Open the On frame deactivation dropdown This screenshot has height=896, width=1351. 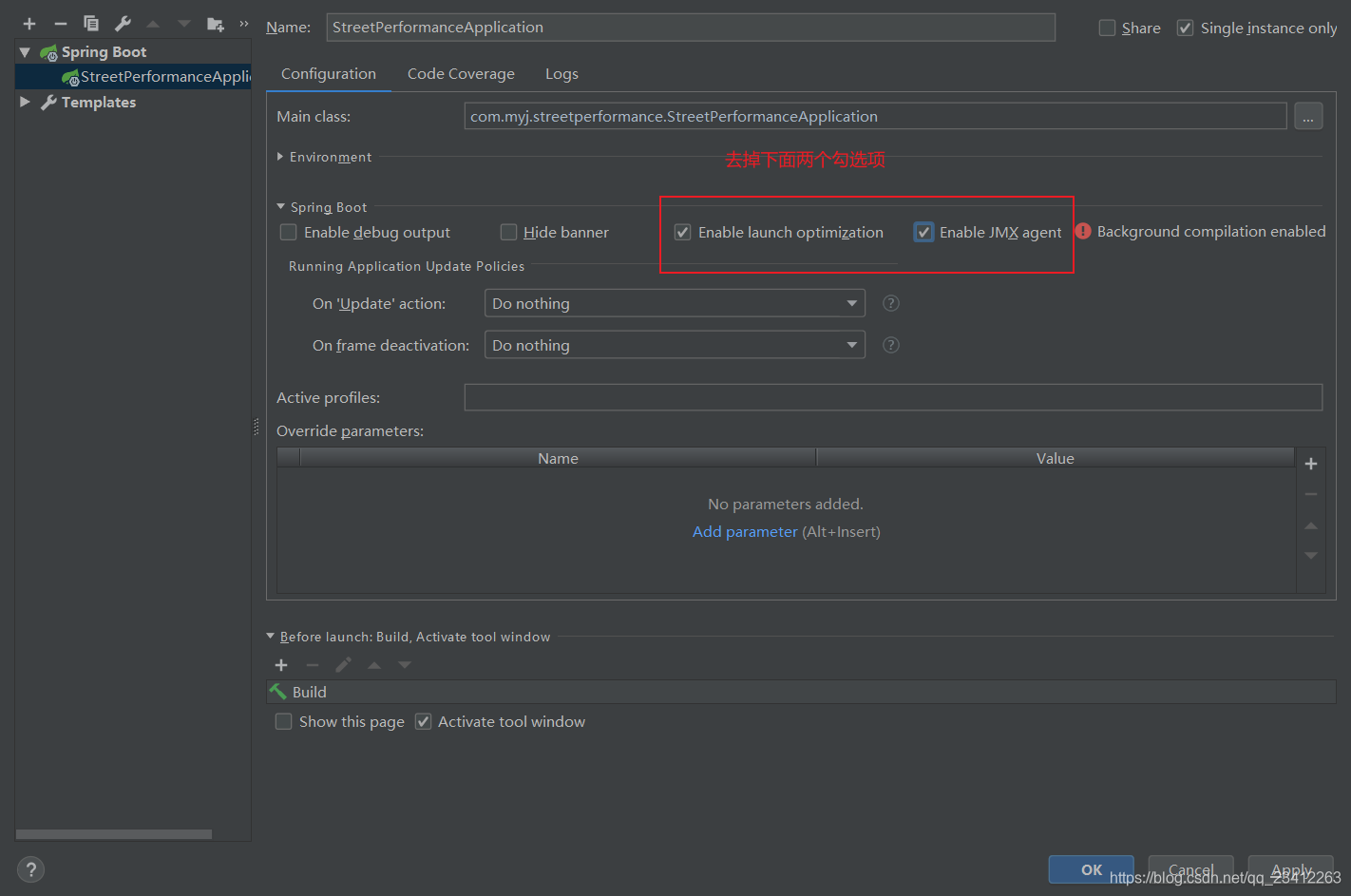[675, 346]
